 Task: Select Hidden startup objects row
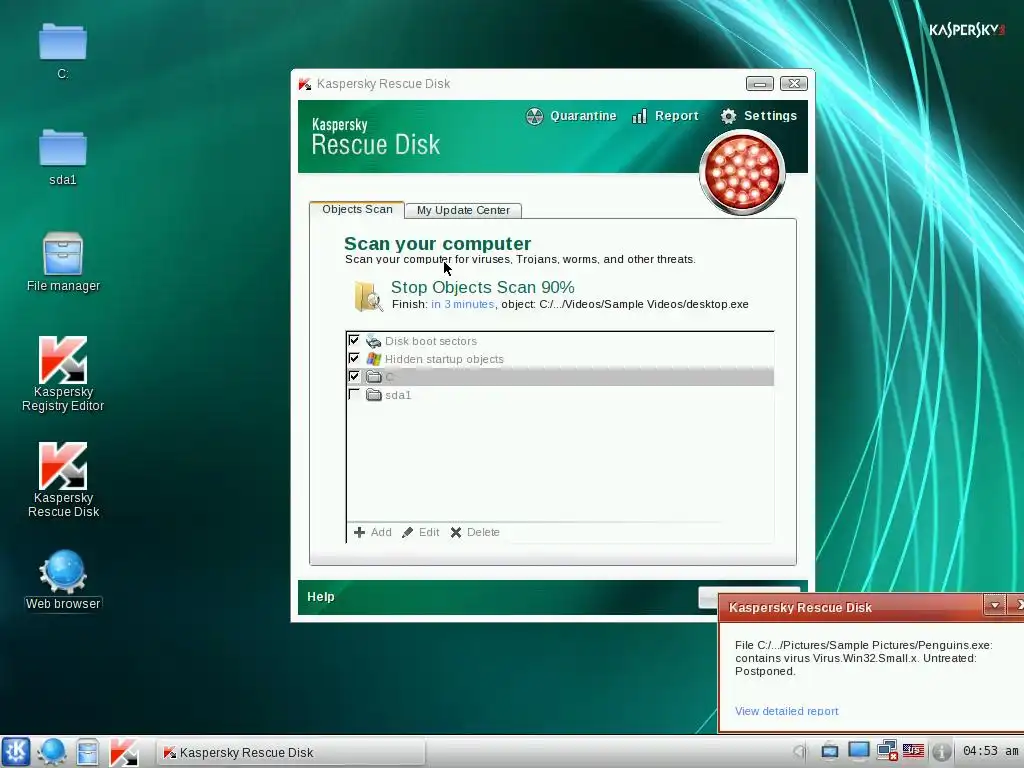coord(560,359)
